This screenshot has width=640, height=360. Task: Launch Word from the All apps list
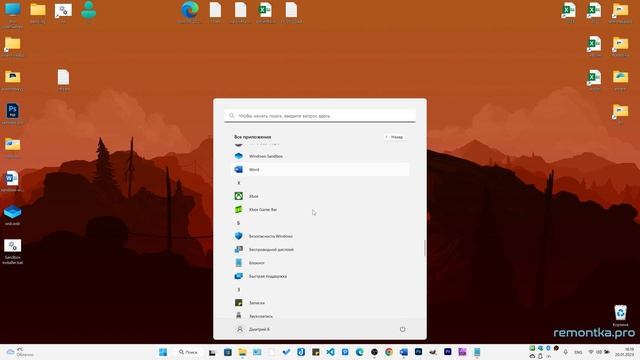coord(320,169)
